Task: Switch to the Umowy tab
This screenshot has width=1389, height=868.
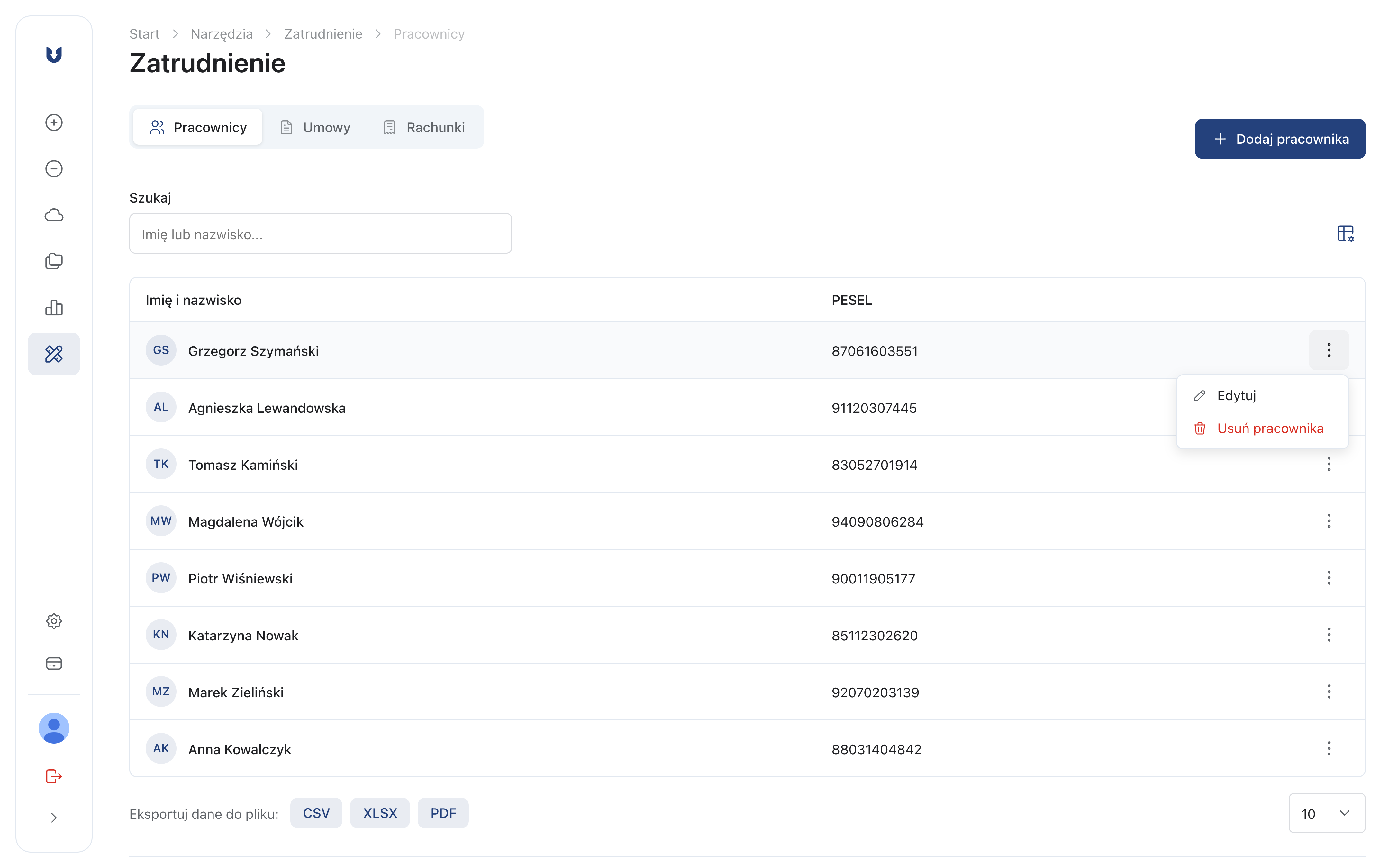Action: 316,127
